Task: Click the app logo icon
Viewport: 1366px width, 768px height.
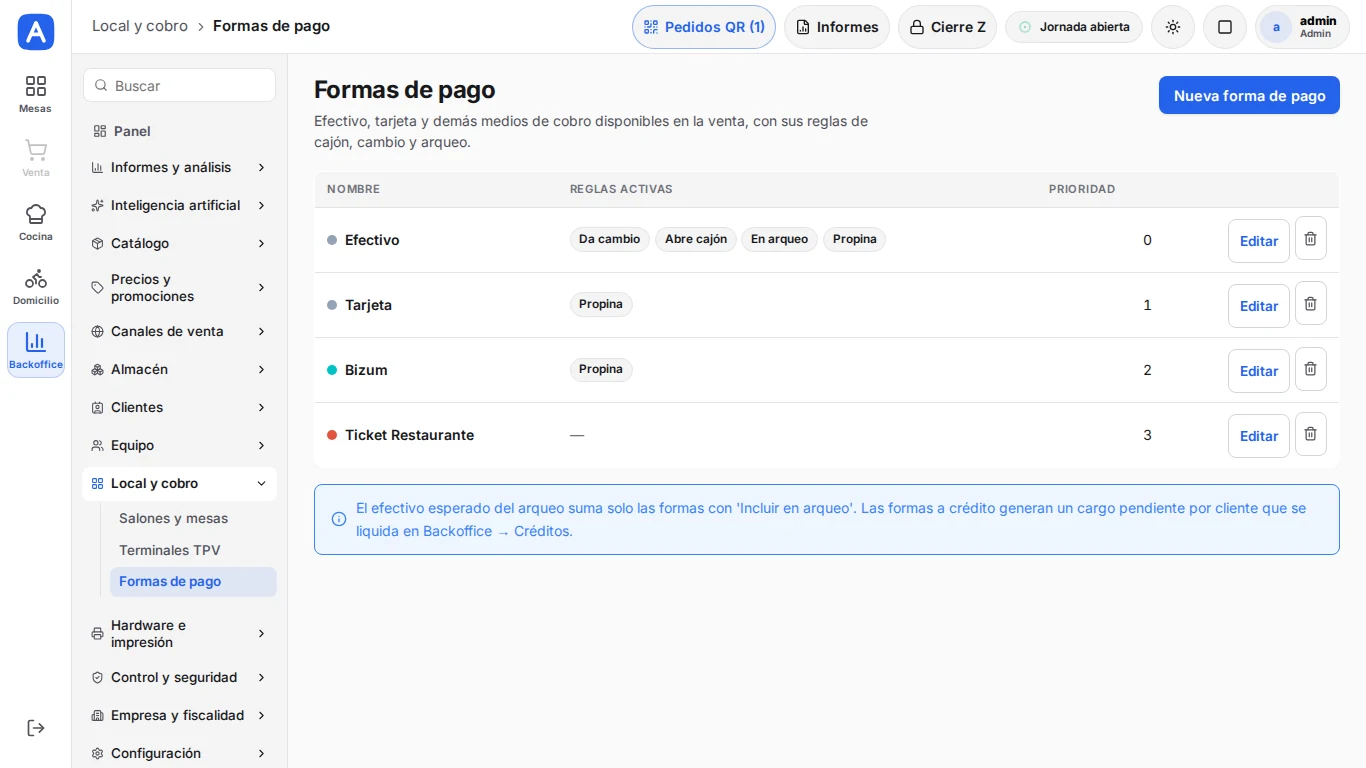Action: [36, 32]
